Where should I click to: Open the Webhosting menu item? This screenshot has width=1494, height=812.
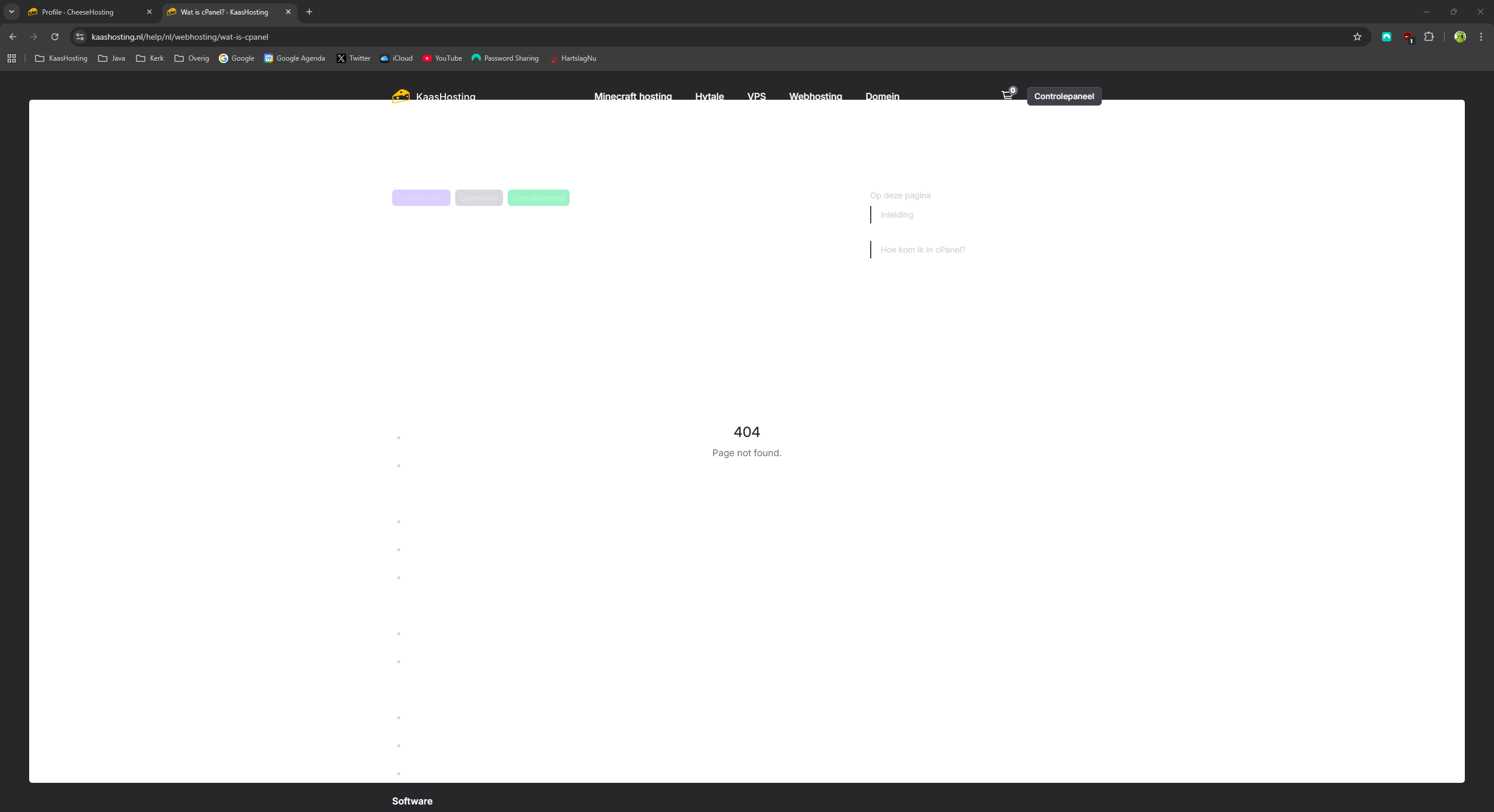(x=815, y=95)
